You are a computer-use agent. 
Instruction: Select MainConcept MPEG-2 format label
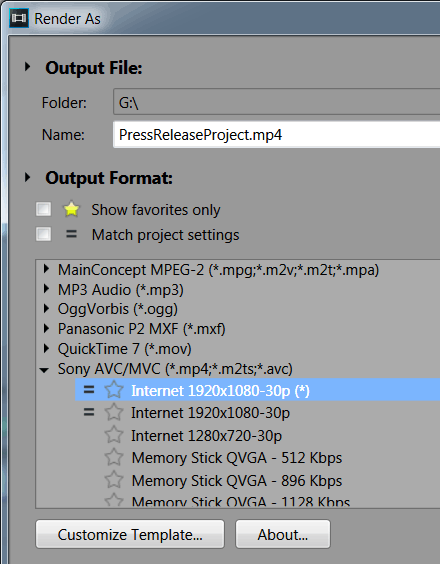pos(218,270)
